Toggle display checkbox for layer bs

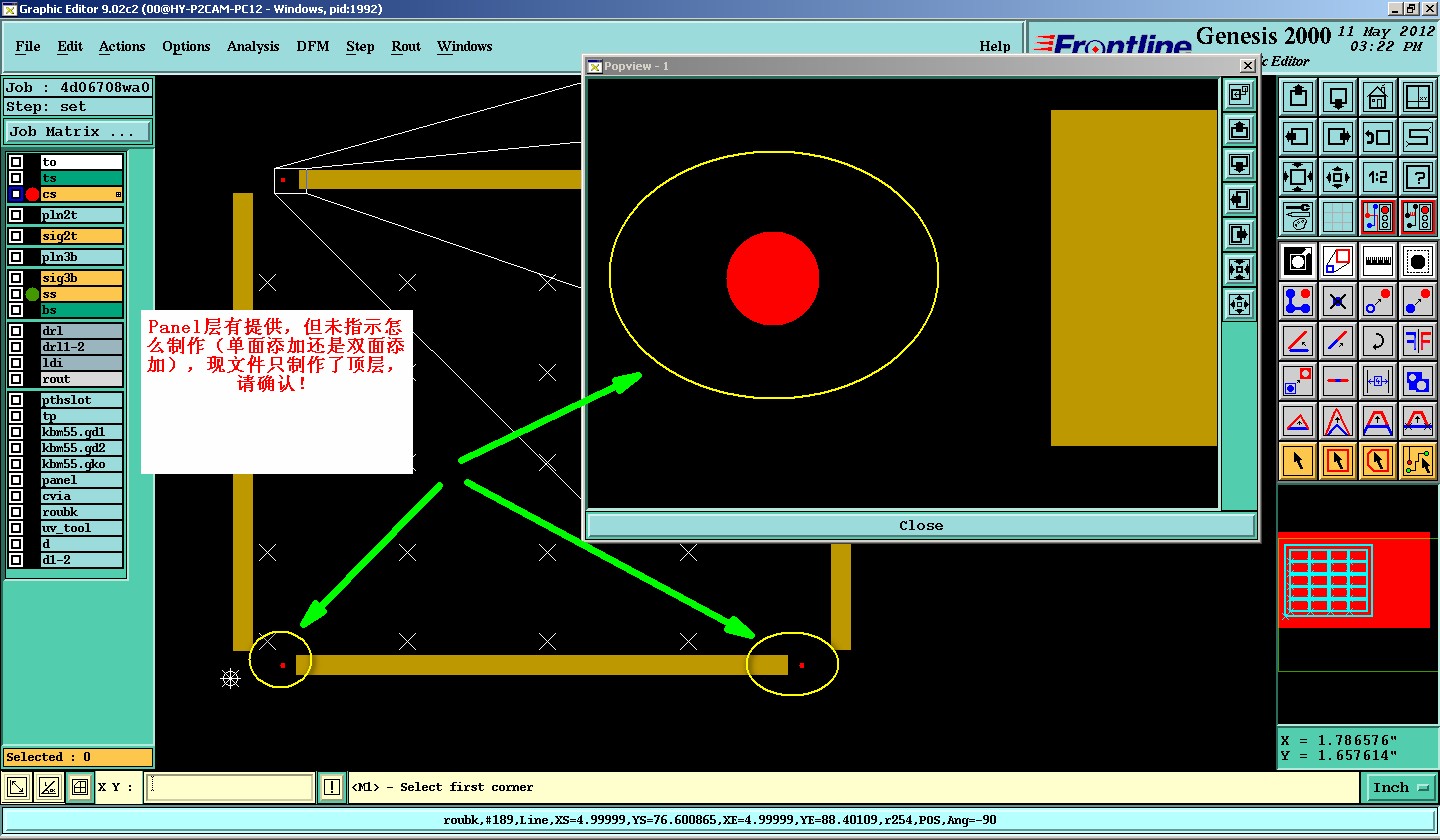click(x=16, y=310)
